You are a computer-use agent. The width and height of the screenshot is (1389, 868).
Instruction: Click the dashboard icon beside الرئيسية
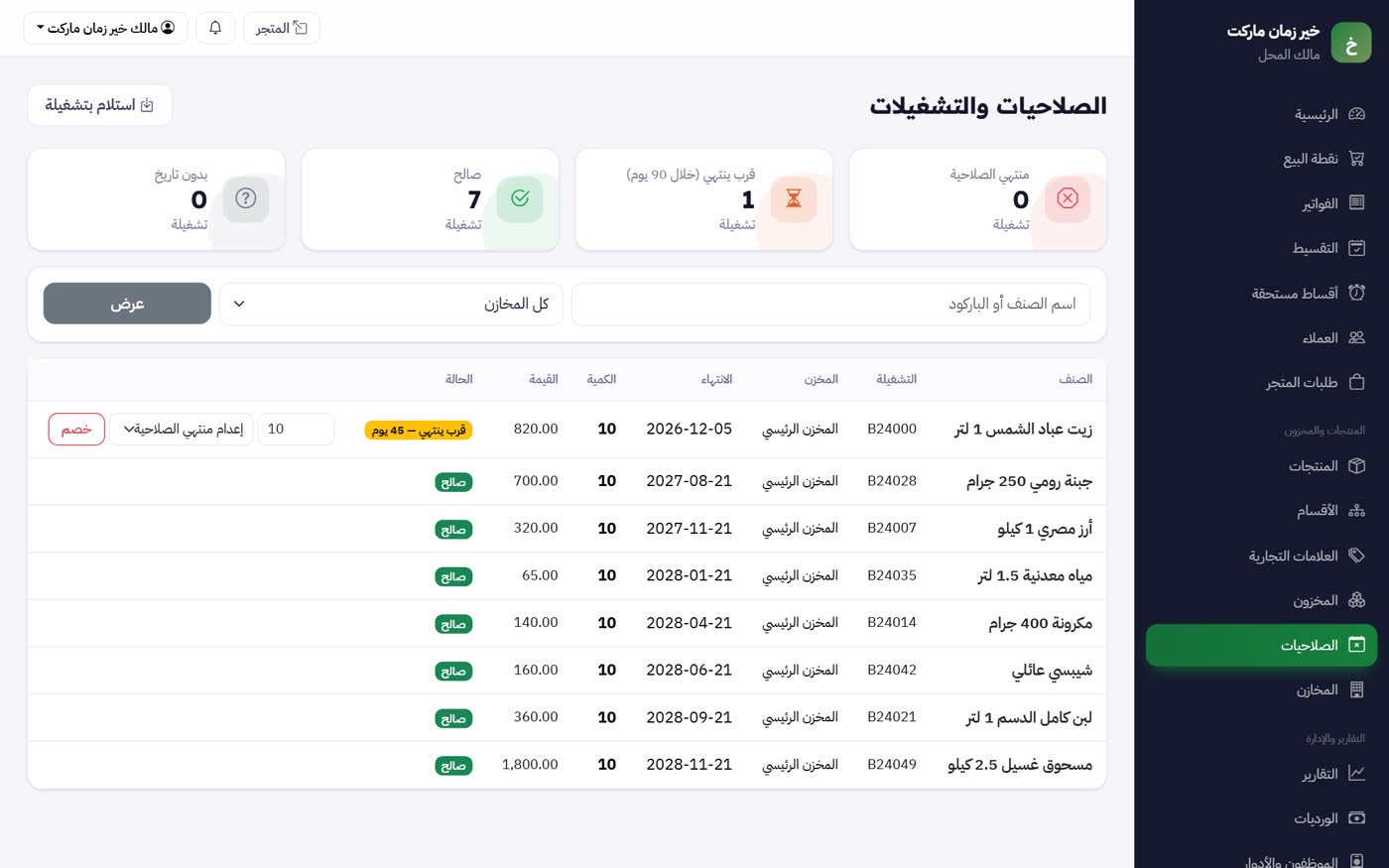coord(1356,114)
